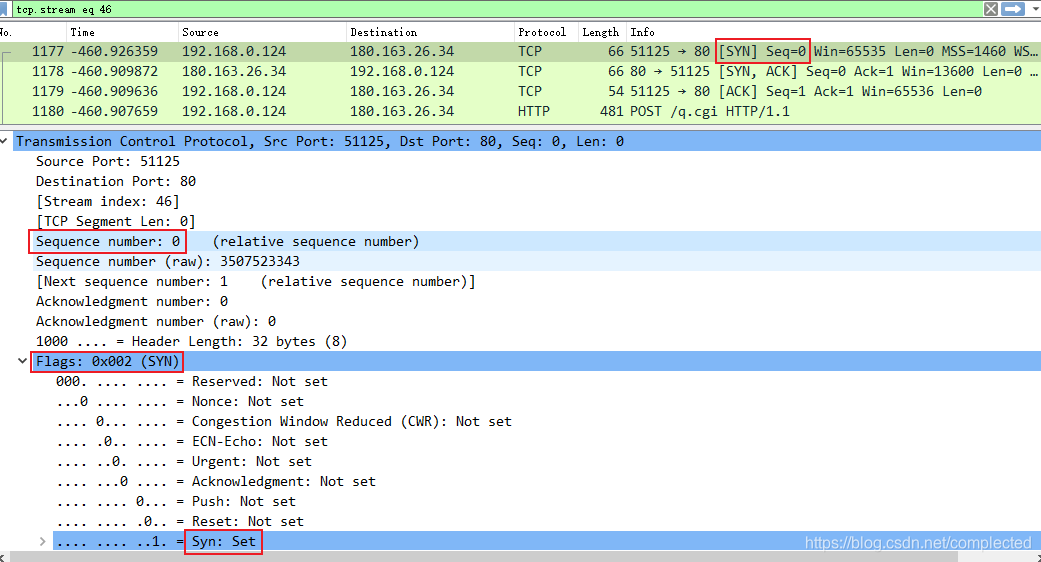Select ECN-Echo: Not set flag
Screen dimensions: 1041x562
pyautogui.click(x=192, y=441)
